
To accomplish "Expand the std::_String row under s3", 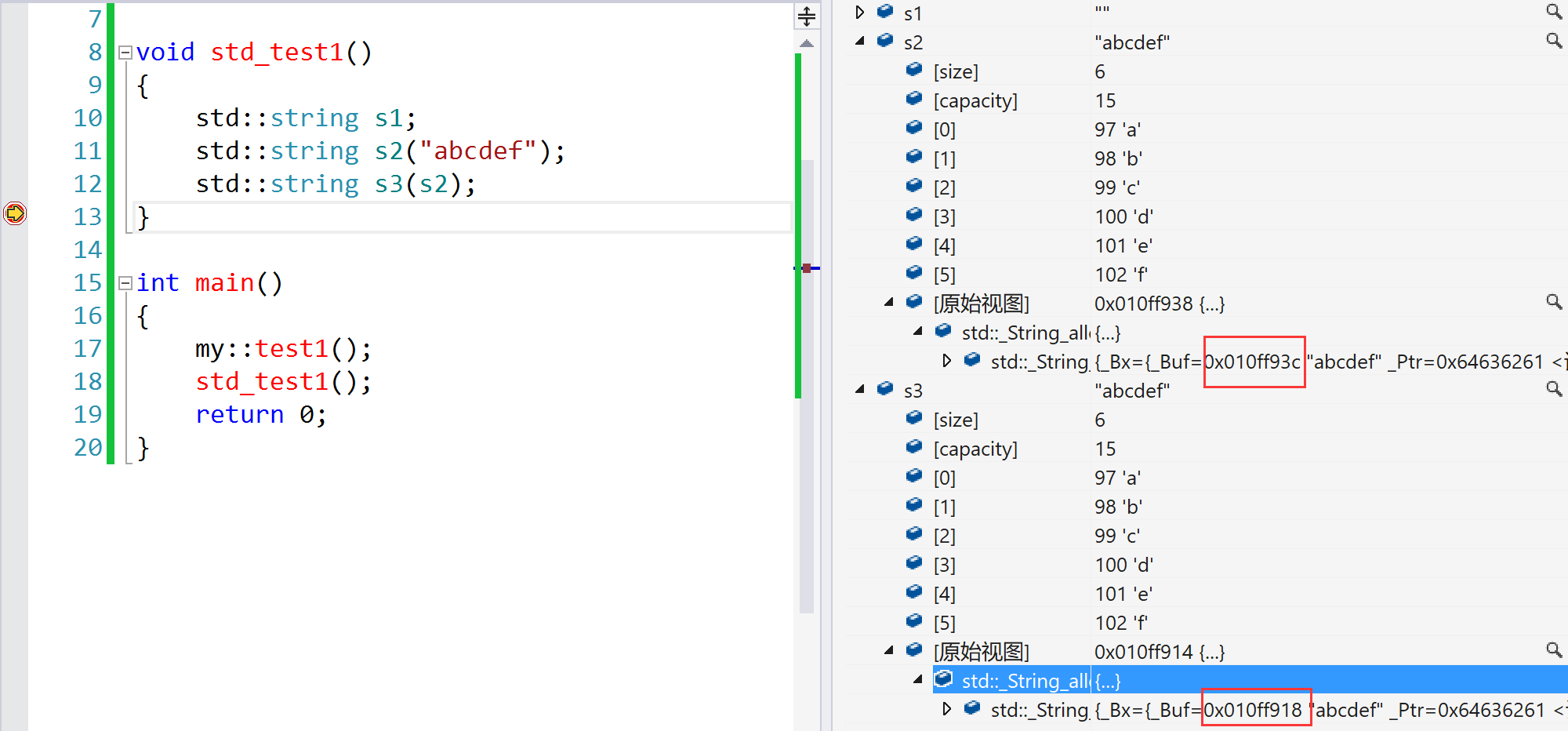I will (947, 709).
